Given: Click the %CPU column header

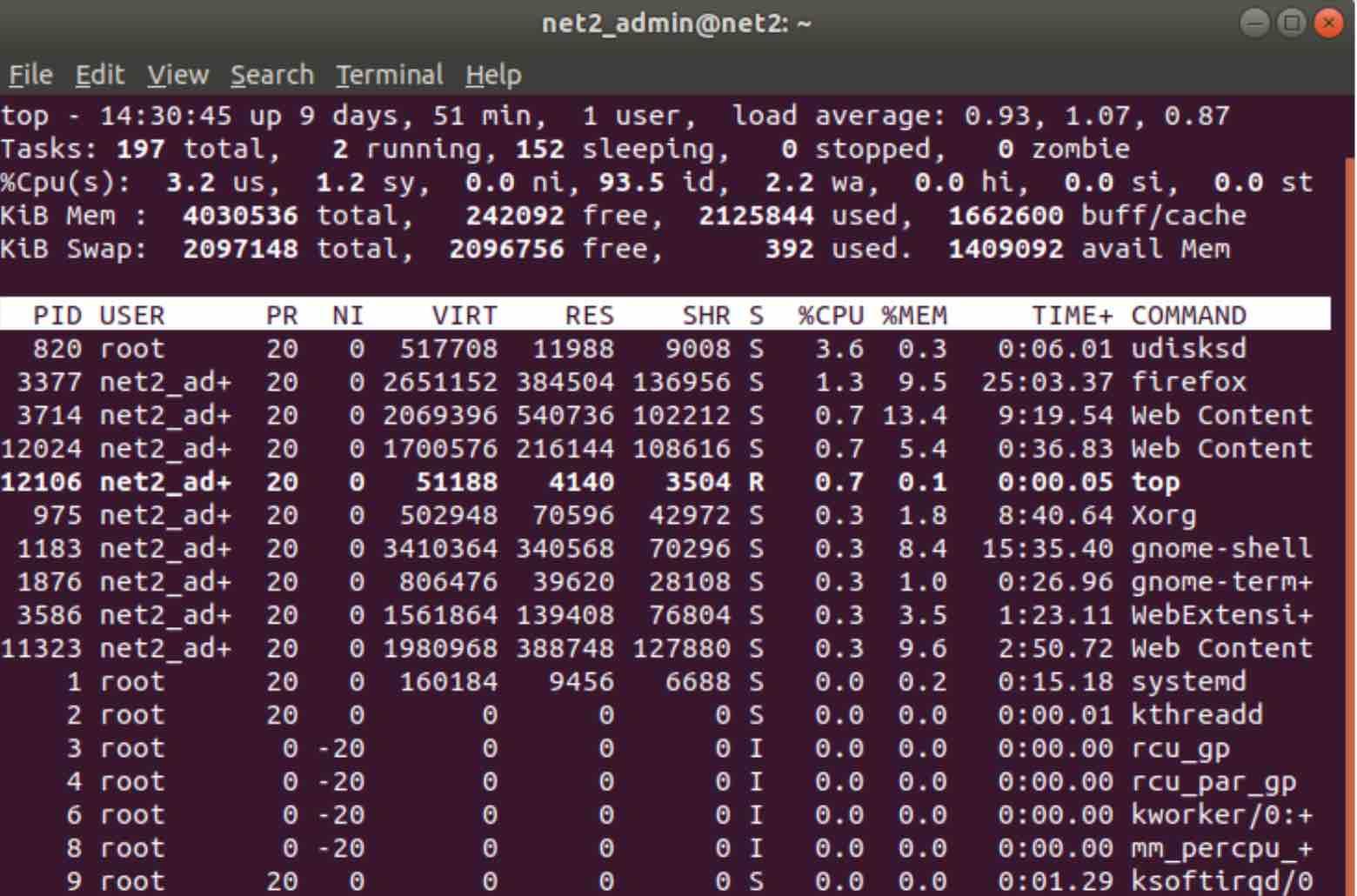Looking at the screenshot, I should 831,315.
